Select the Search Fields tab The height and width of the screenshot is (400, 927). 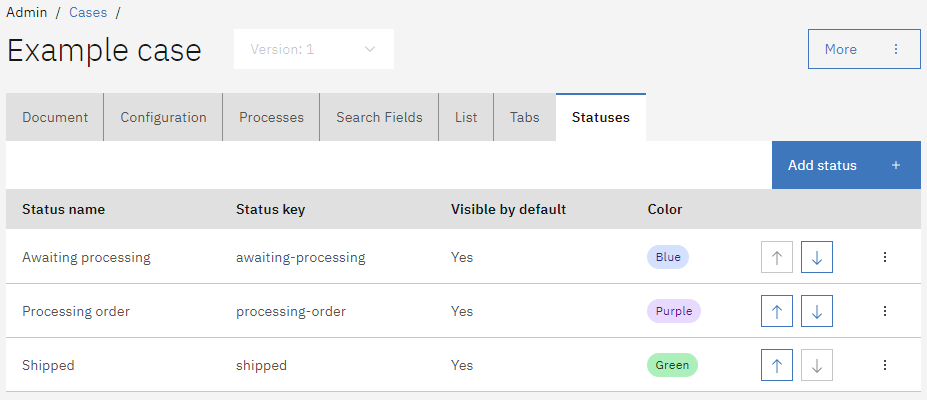pyautogui.click(x=379, y=117)
